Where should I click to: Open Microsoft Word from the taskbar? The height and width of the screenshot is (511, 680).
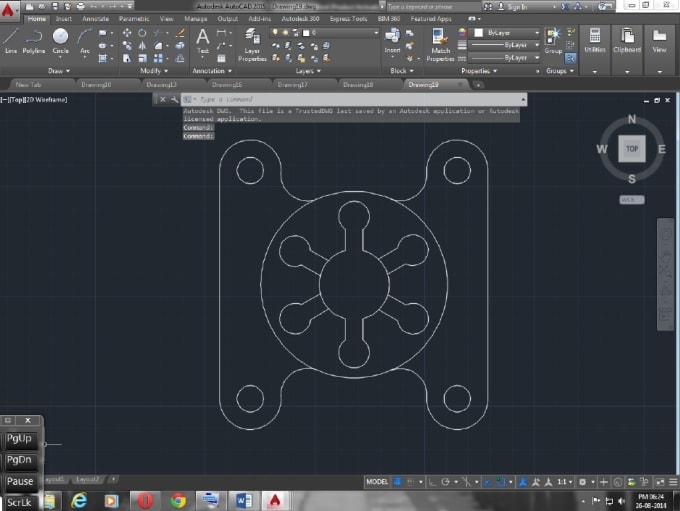pyautogui.click(x=244, y=501)
